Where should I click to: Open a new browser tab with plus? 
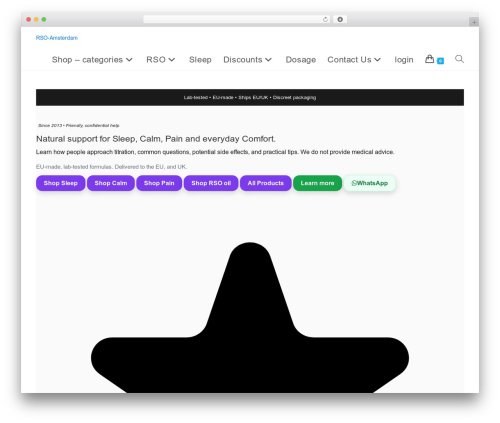tap(474, 22)
